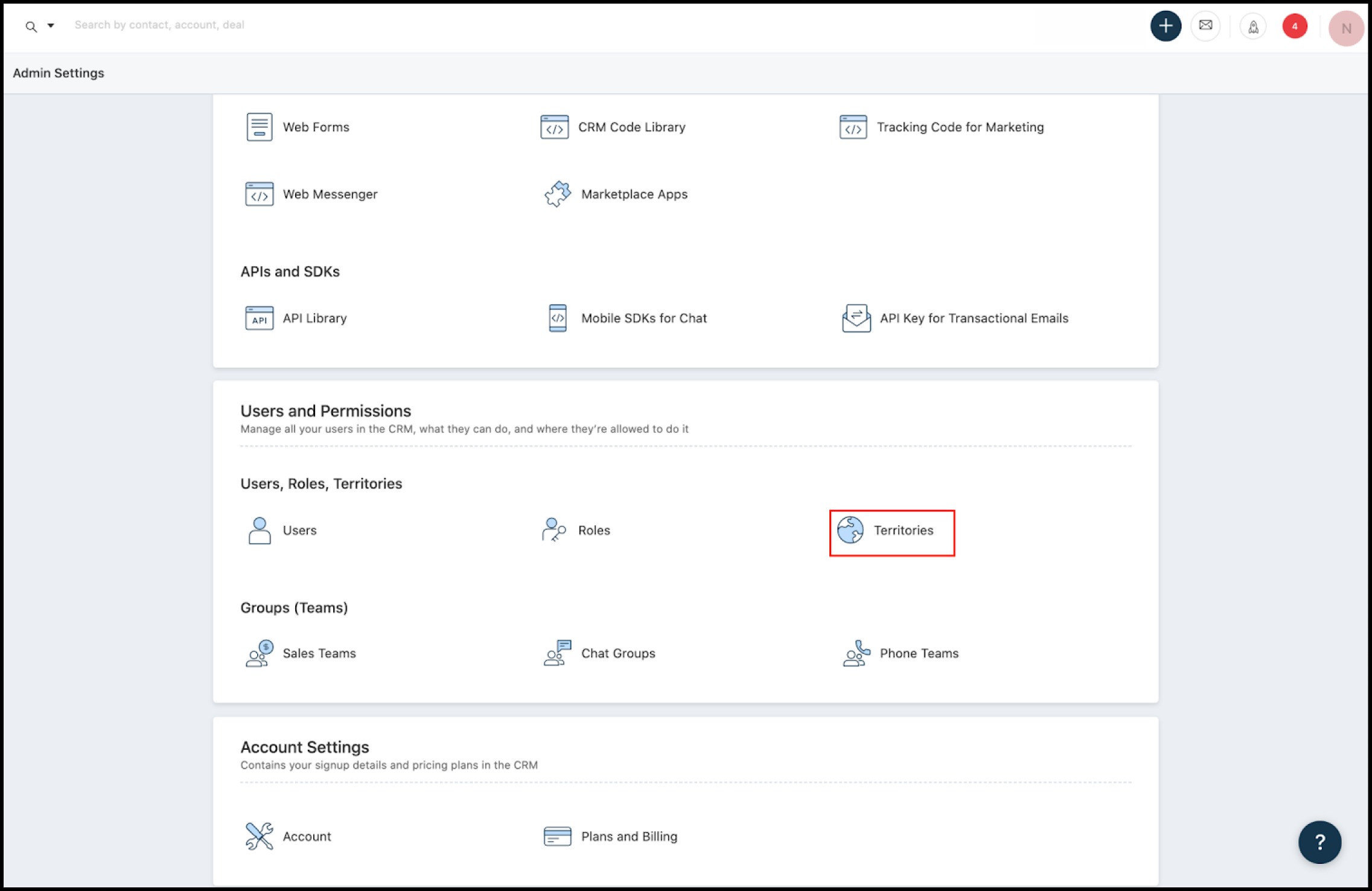The height and width of the screenshot is (891, 1372).
Task: Open the Account tools icon
Action: click(259, 836)
